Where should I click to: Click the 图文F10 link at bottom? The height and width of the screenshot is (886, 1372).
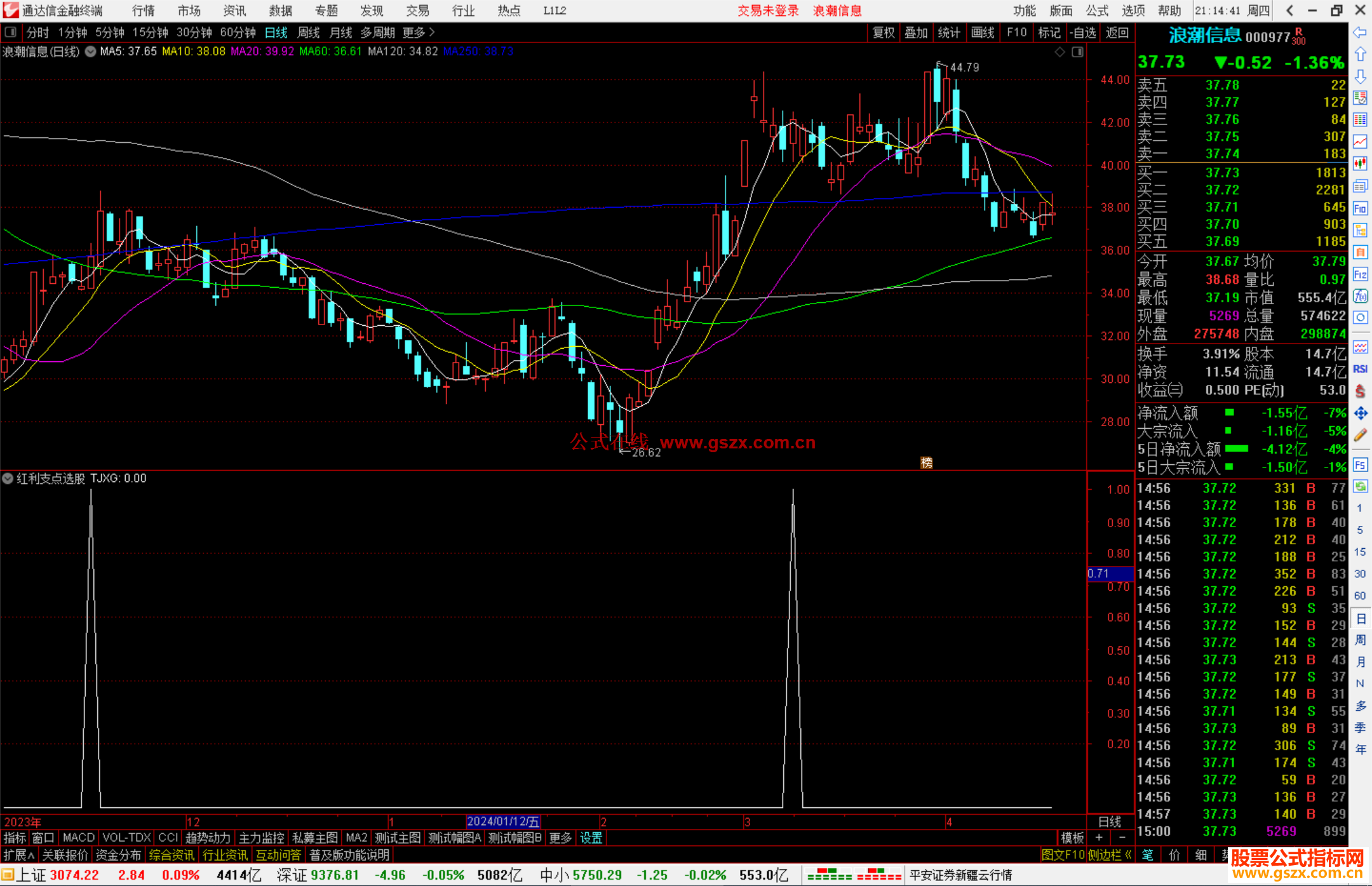pos(1062,855)
